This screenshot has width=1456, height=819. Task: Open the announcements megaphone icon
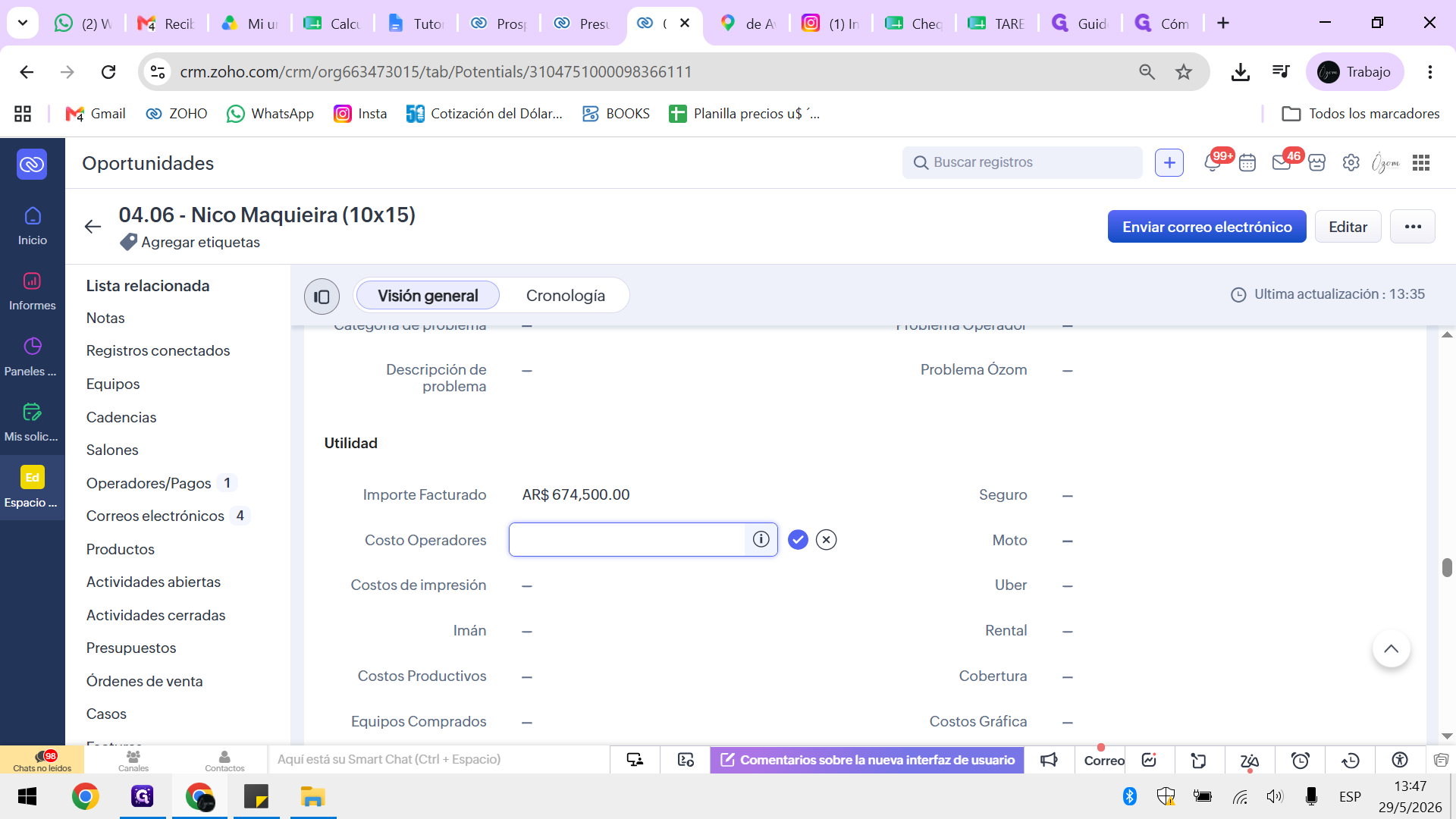click(1049, 760)
